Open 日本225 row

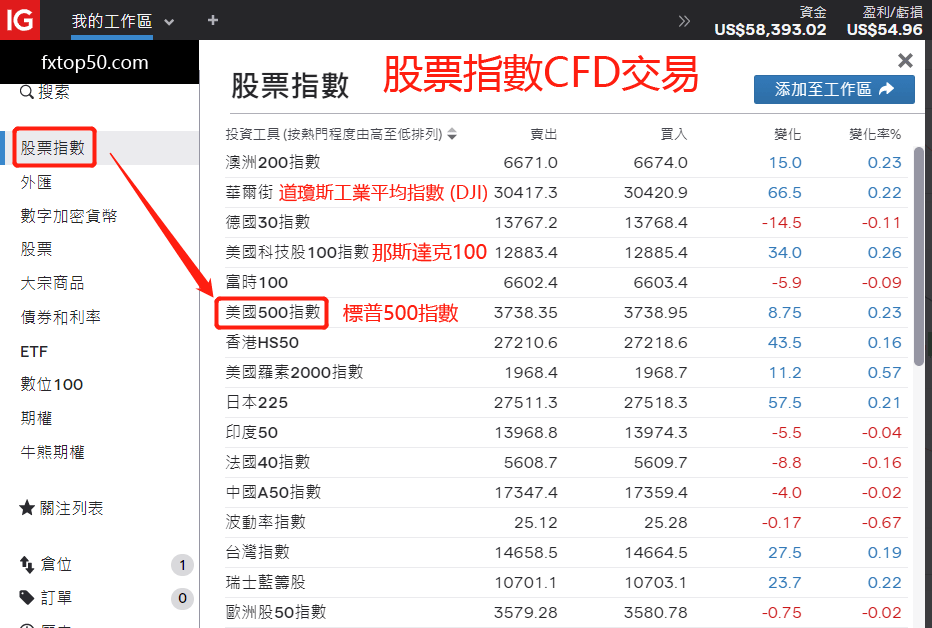(x=566, y=402)
